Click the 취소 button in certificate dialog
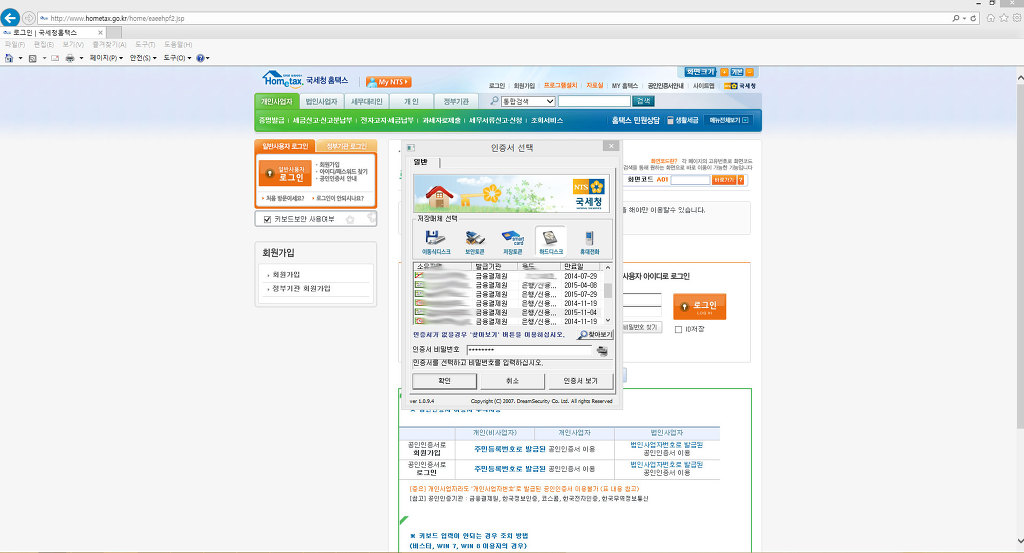The image size is (1024, 553). pyautogui.click(x=513, y=381)
